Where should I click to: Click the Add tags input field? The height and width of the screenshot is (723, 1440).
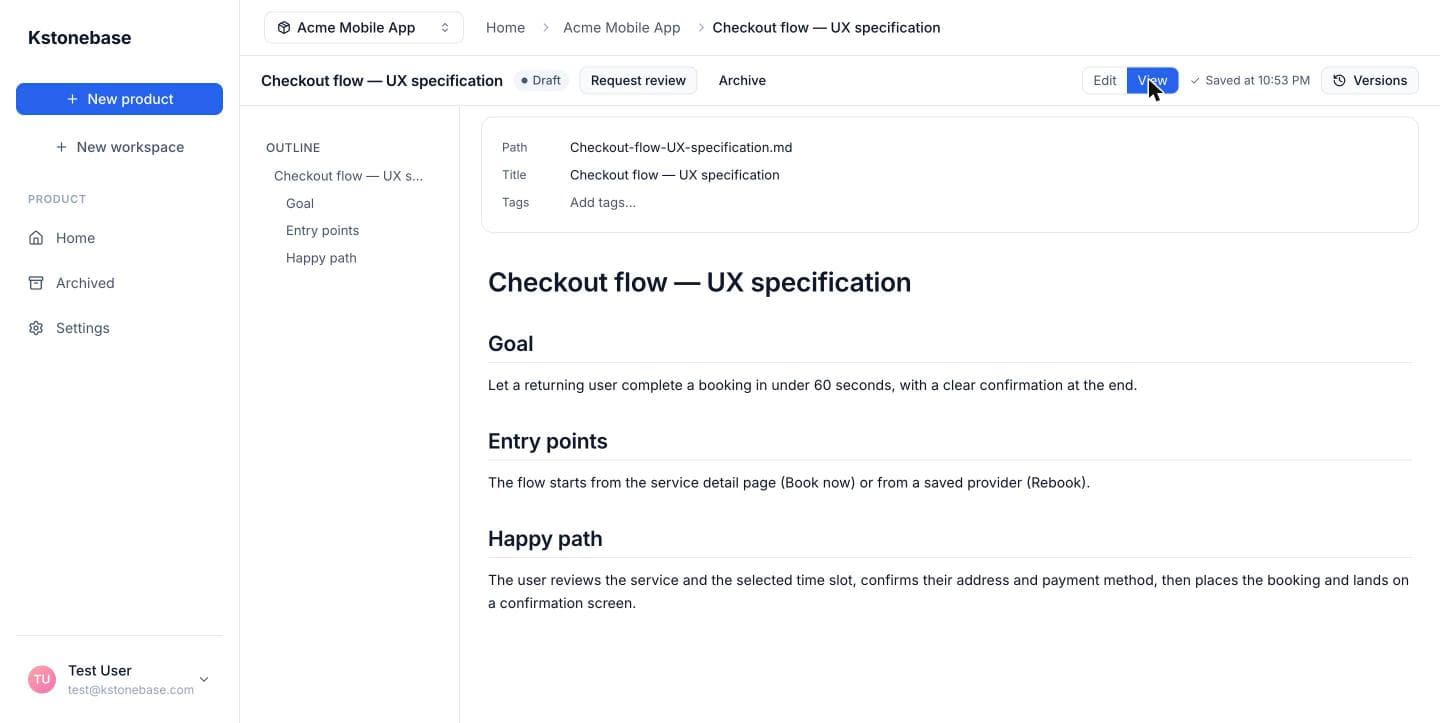(x=603, y=203)
